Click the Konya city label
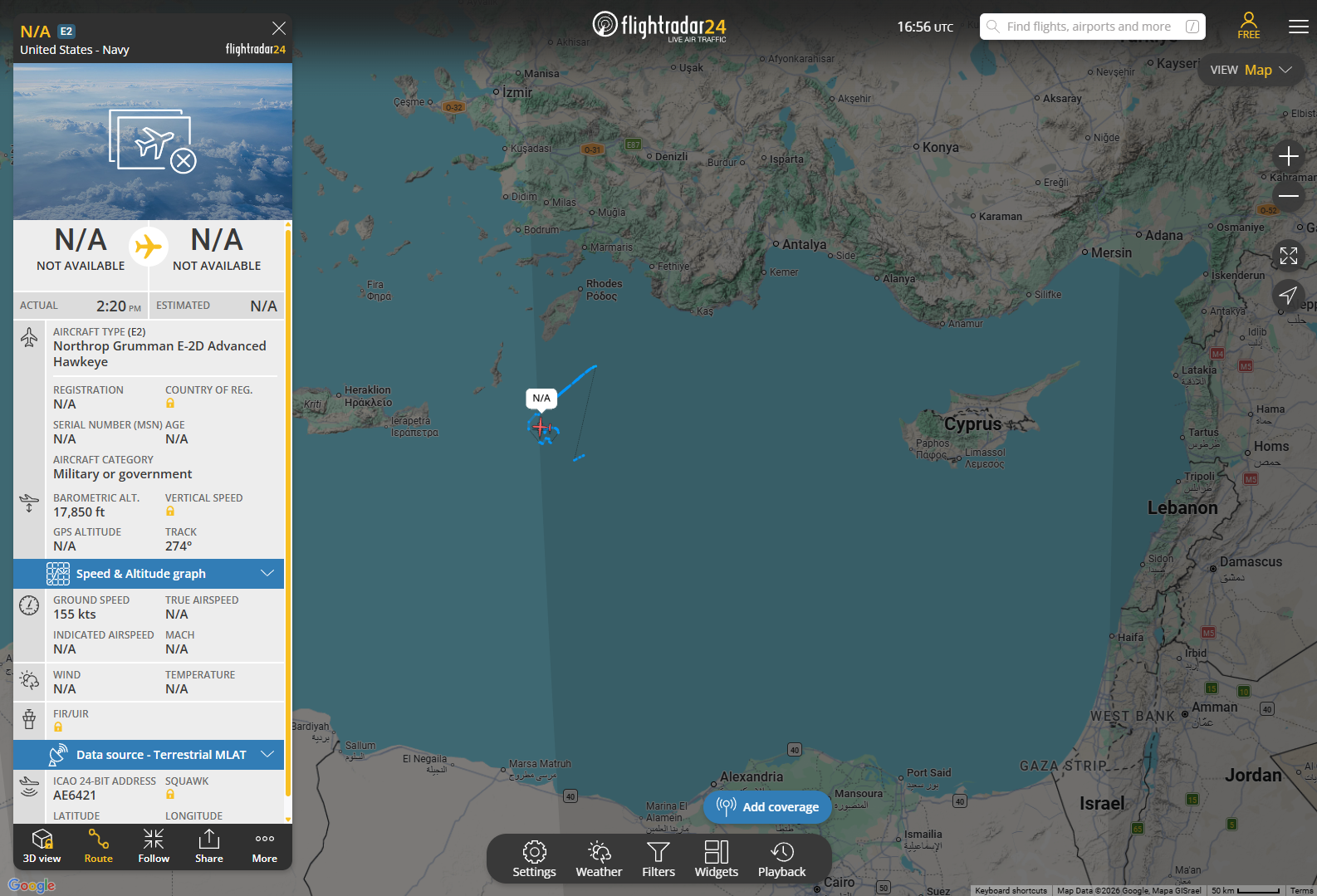1317x896 pixels. 940,148
